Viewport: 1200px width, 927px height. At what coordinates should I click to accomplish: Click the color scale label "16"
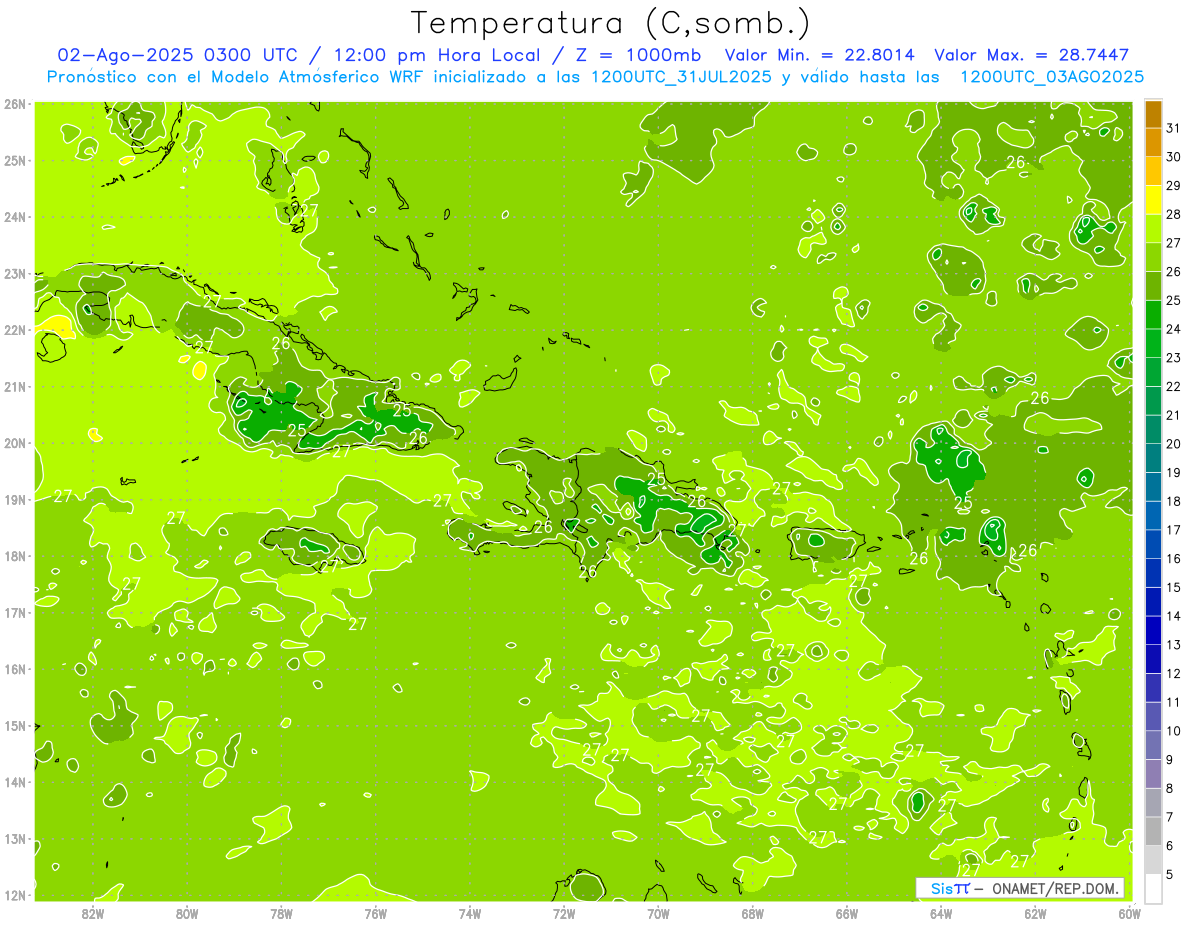[1174, 558]
